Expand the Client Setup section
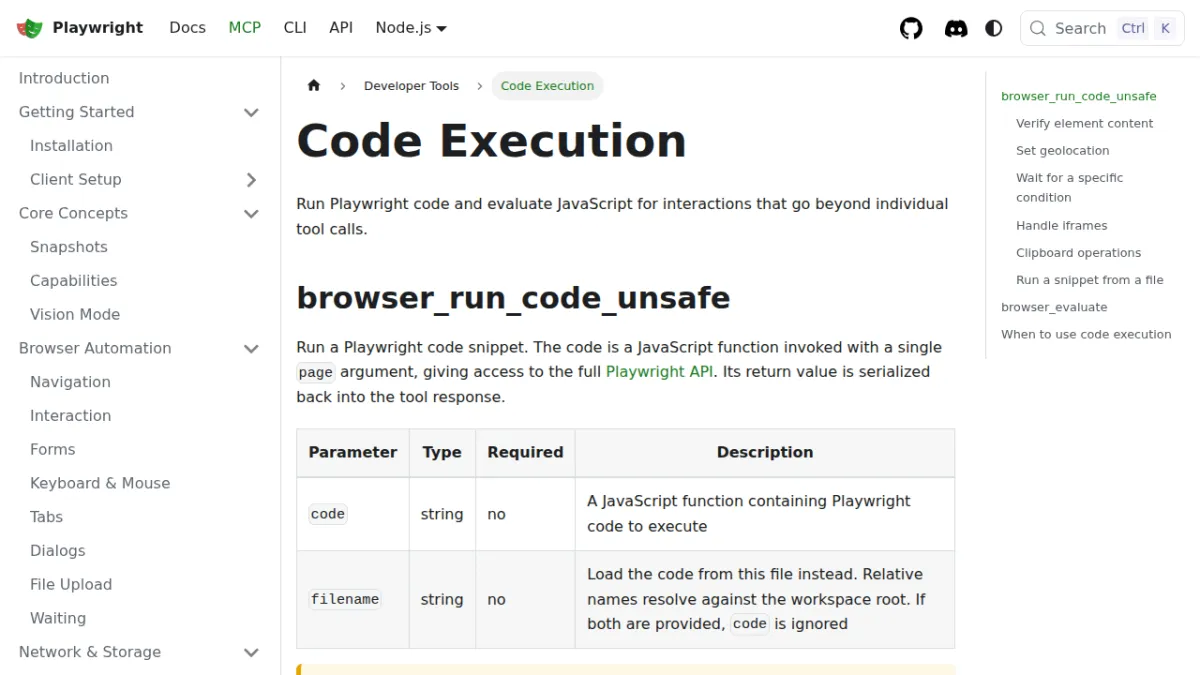 pyautogui.click(x=251, y=180)
